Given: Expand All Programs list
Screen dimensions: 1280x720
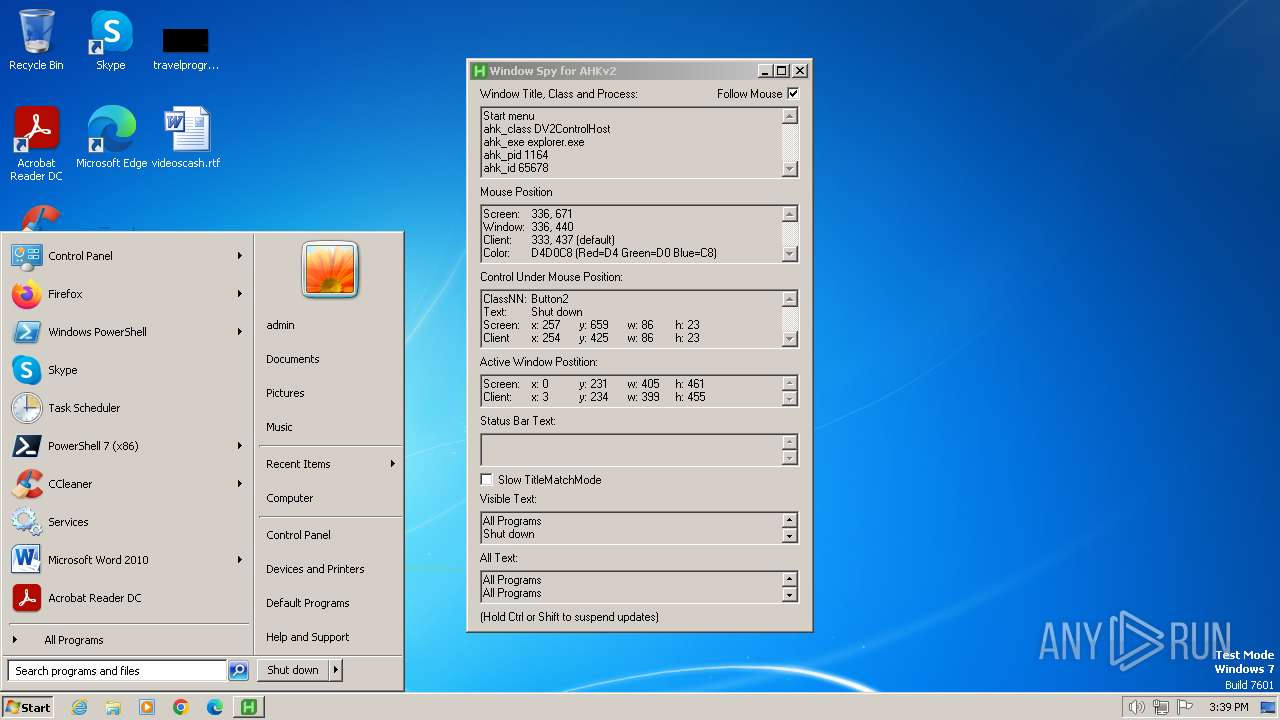Looking at the screenshot, I should [x=128, y=640].
